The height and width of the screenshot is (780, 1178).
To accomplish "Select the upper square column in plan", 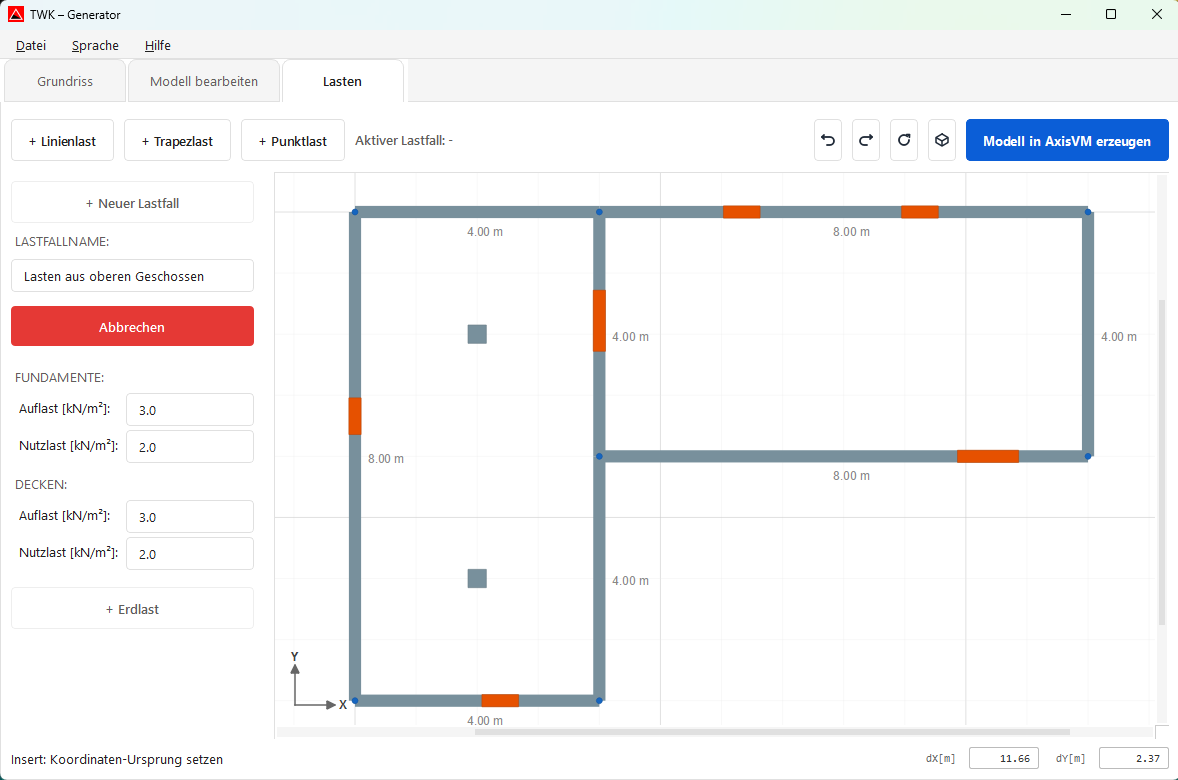I will 477,334.
